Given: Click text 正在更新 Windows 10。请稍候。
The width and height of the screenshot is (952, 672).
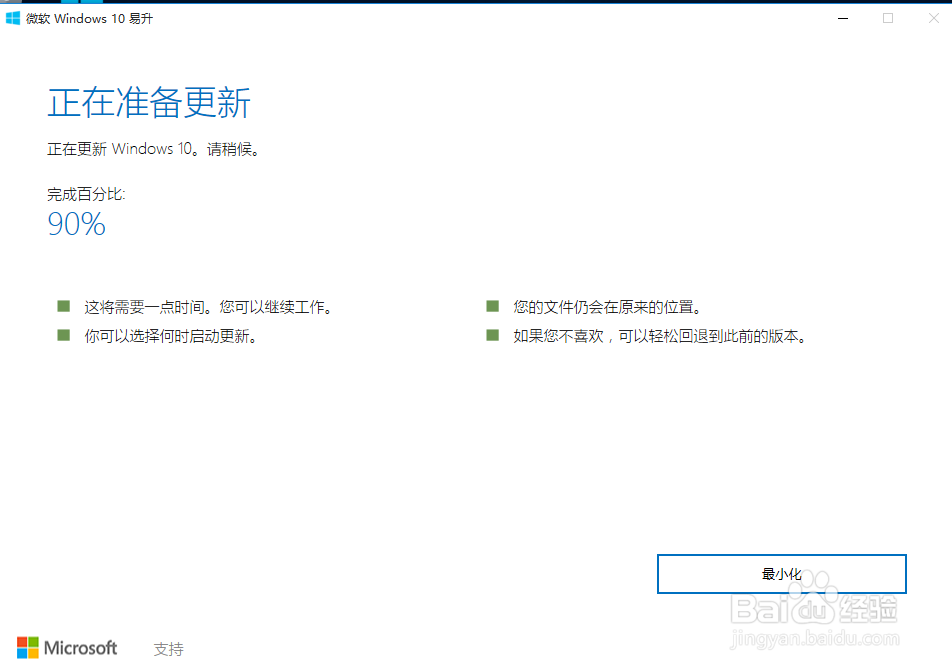Looking at the screenshot, I should pos(154,149).
